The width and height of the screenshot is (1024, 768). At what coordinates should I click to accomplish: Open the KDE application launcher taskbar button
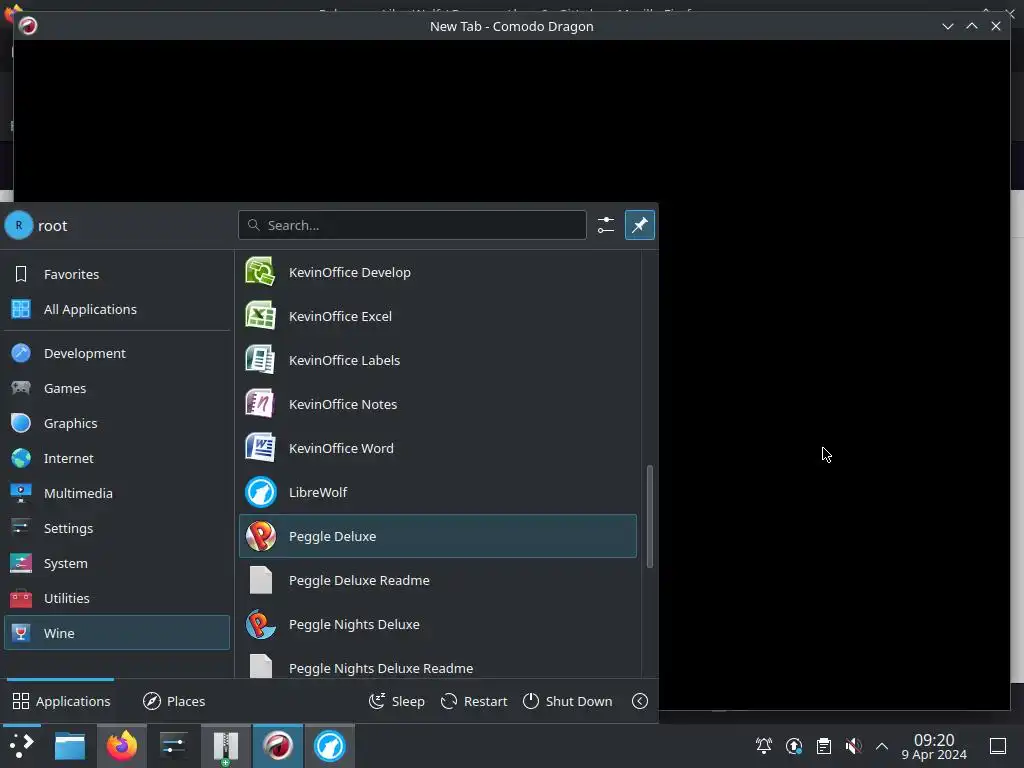coord(22,746)
